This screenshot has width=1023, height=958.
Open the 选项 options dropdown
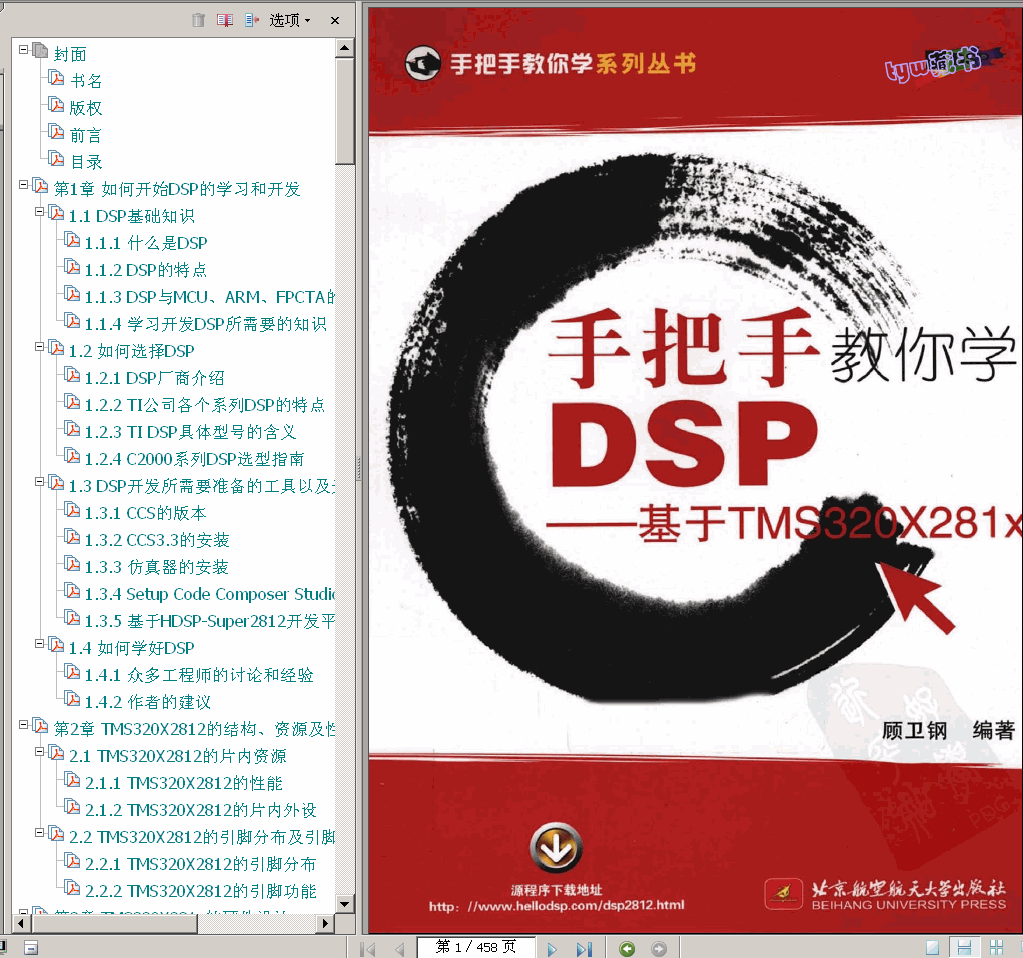click(290, 20)
